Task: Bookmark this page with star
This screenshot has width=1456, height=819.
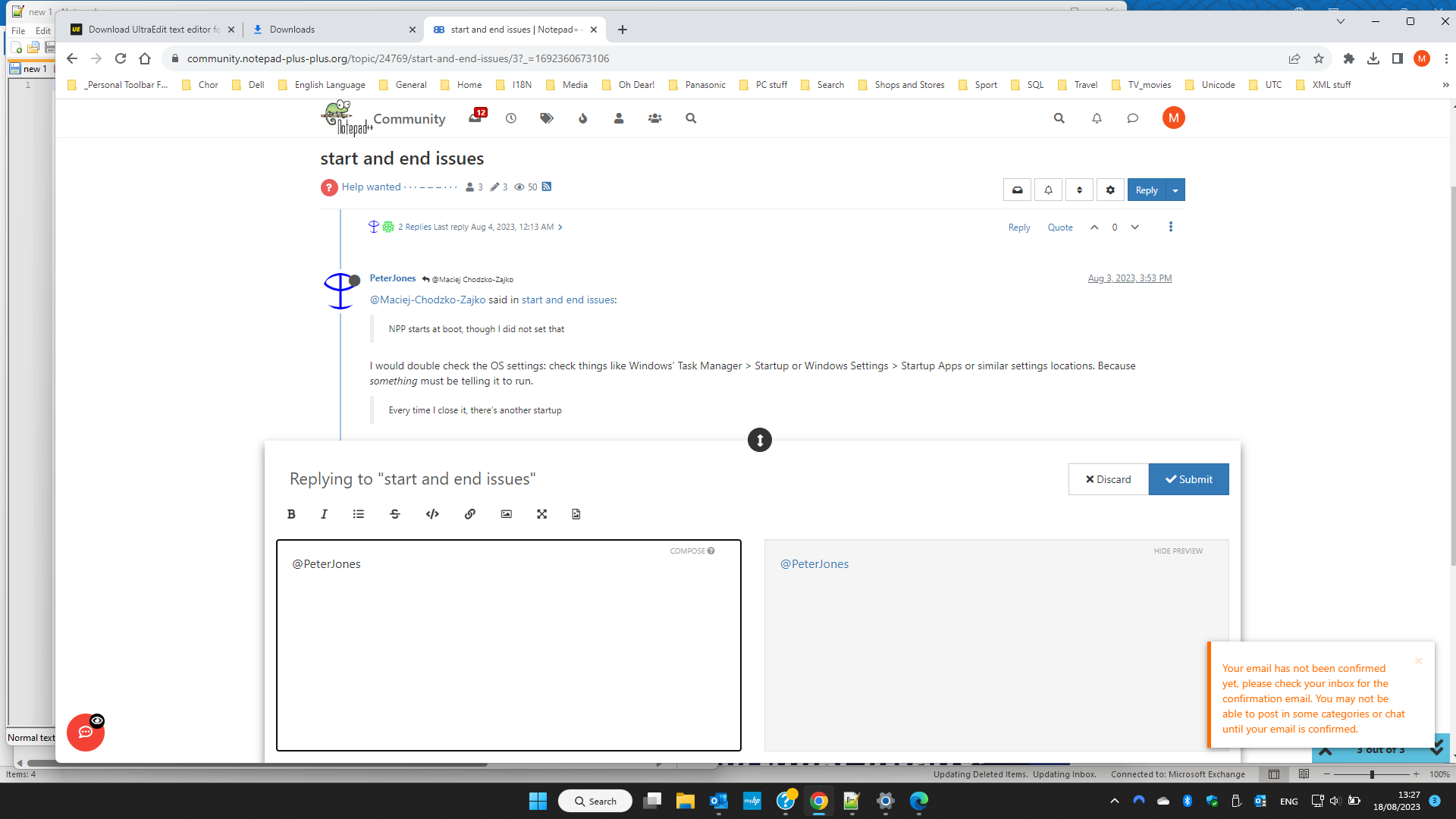Action: click(x=1319, y=58)
